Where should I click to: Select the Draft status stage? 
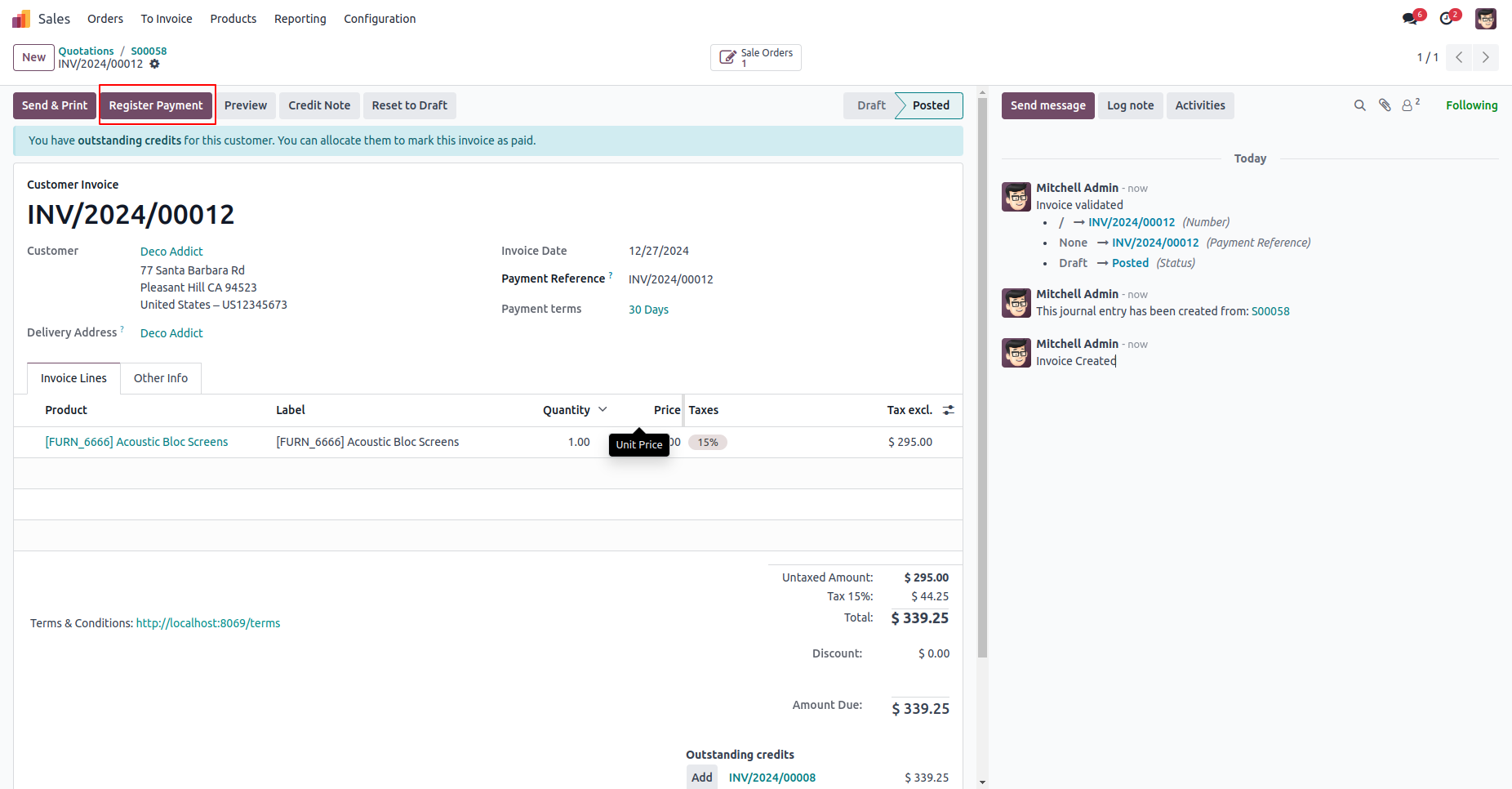pos(871,105)
